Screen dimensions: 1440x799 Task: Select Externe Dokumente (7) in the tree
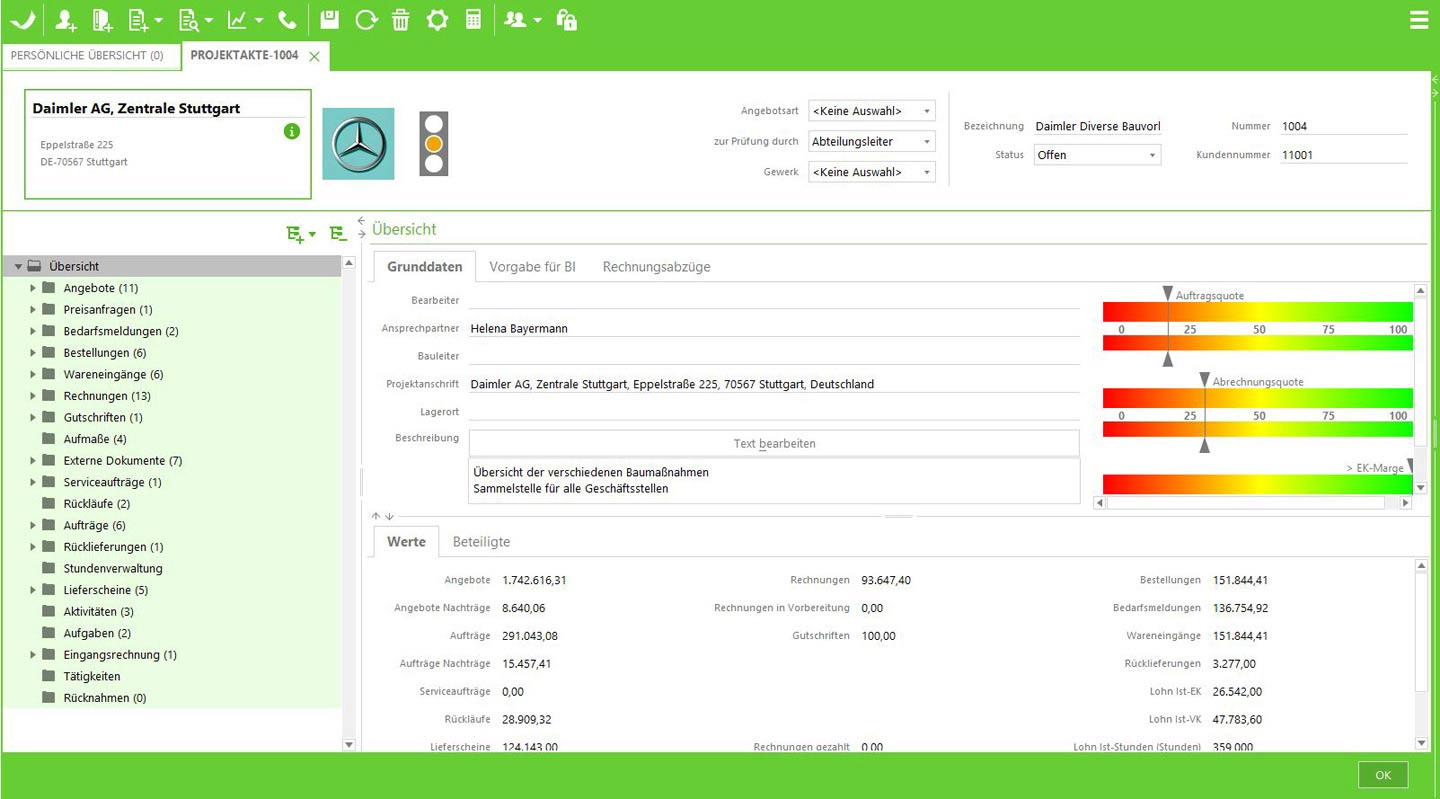pos(123,461)
